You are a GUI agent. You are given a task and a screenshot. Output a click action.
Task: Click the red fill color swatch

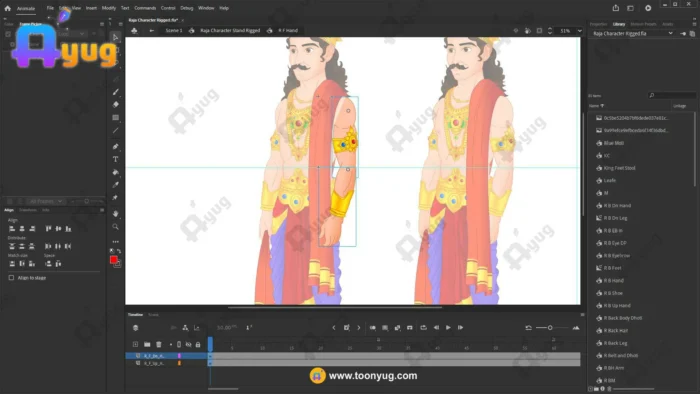pos(113,260)
